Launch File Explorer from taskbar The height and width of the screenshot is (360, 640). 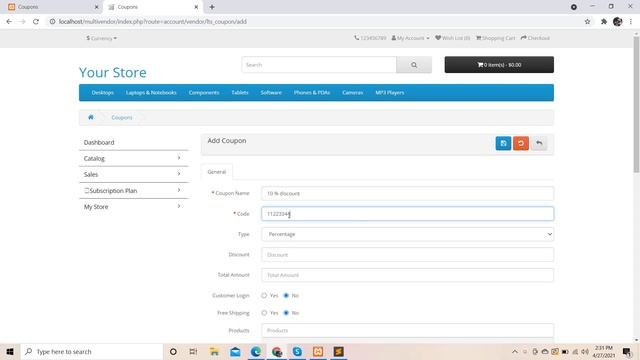[214, 351]
